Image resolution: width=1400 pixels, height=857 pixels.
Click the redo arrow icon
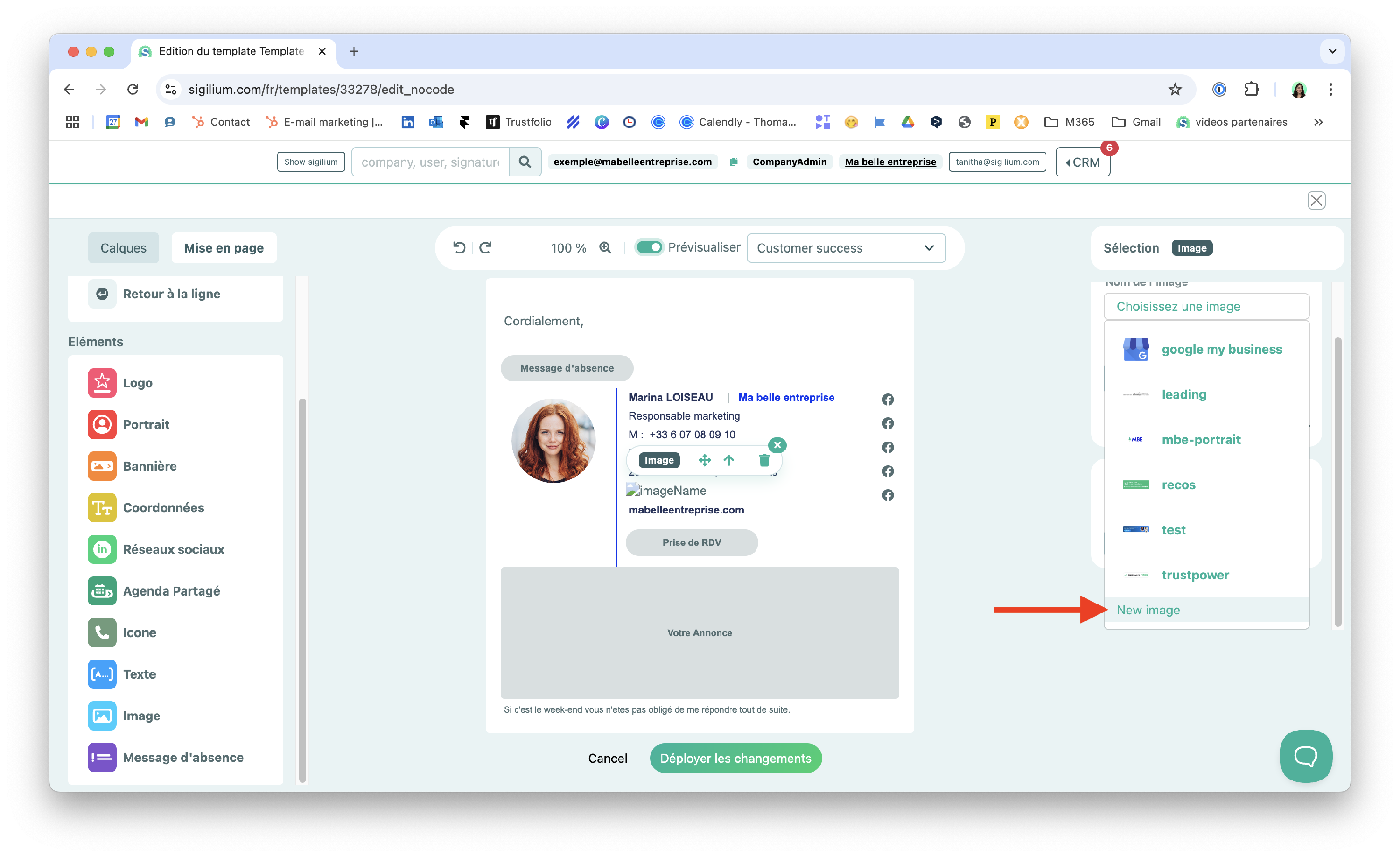coord(486,248)
